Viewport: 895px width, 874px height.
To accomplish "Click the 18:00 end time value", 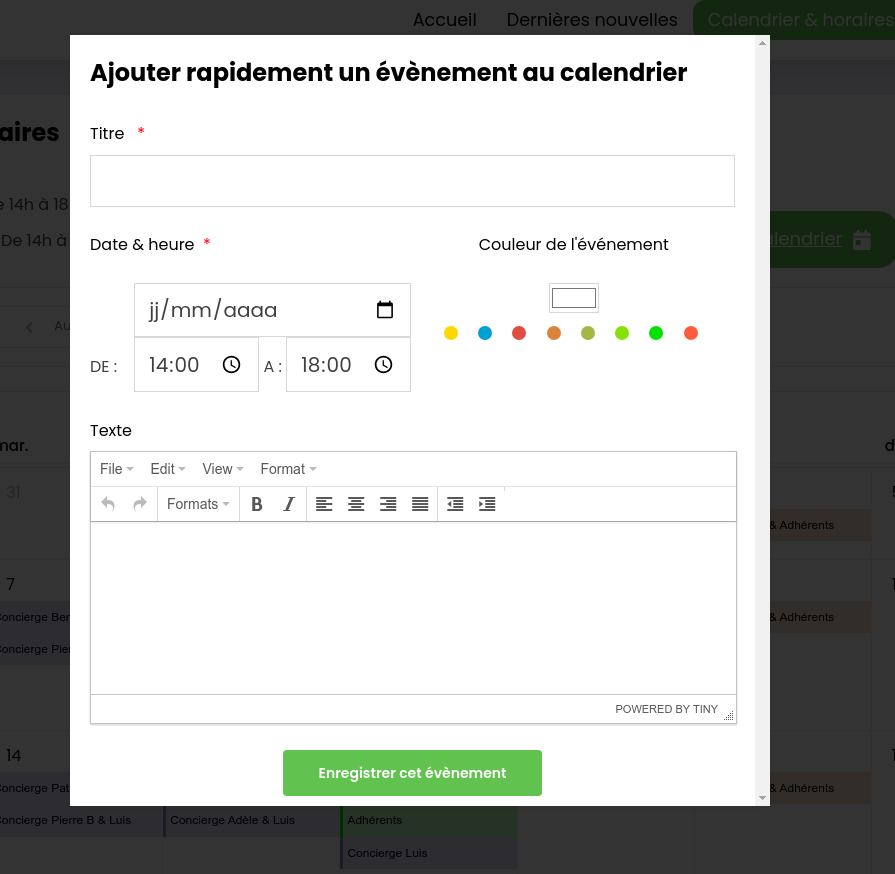I will tap(326, 365).
